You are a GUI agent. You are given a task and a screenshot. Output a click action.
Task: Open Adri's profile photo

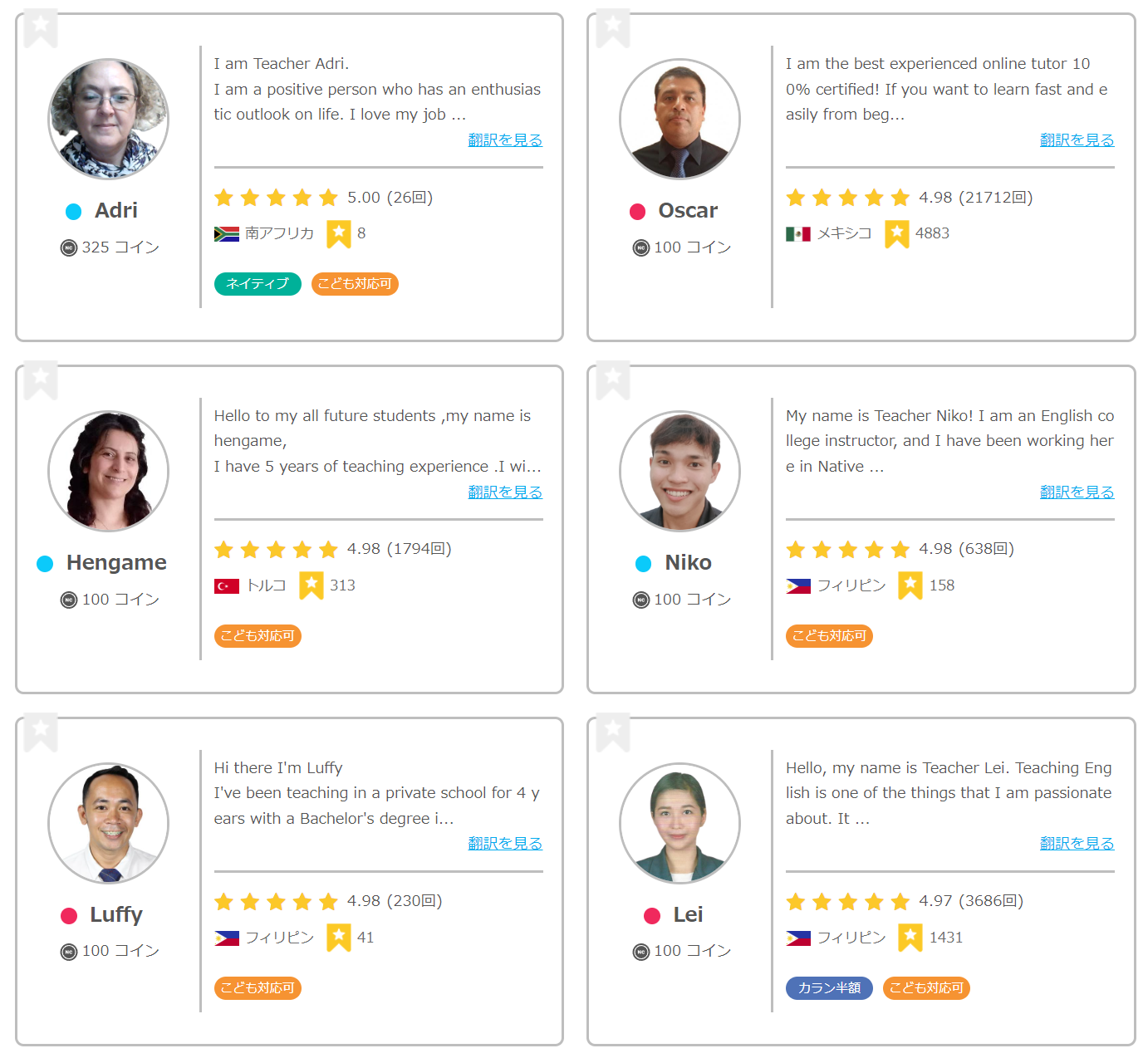point(108,119)
